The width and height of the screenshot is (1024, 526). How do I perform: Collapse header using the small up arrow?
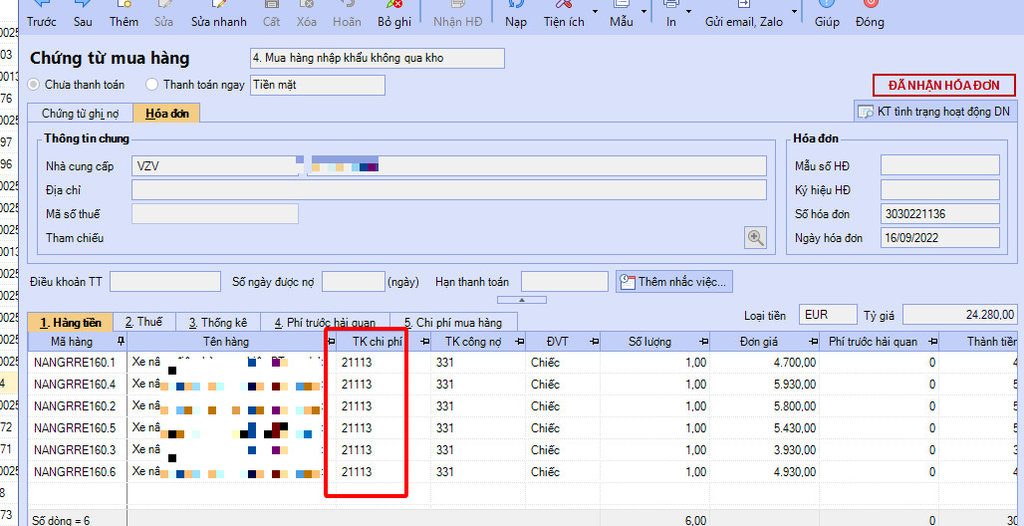pos(522,300)
